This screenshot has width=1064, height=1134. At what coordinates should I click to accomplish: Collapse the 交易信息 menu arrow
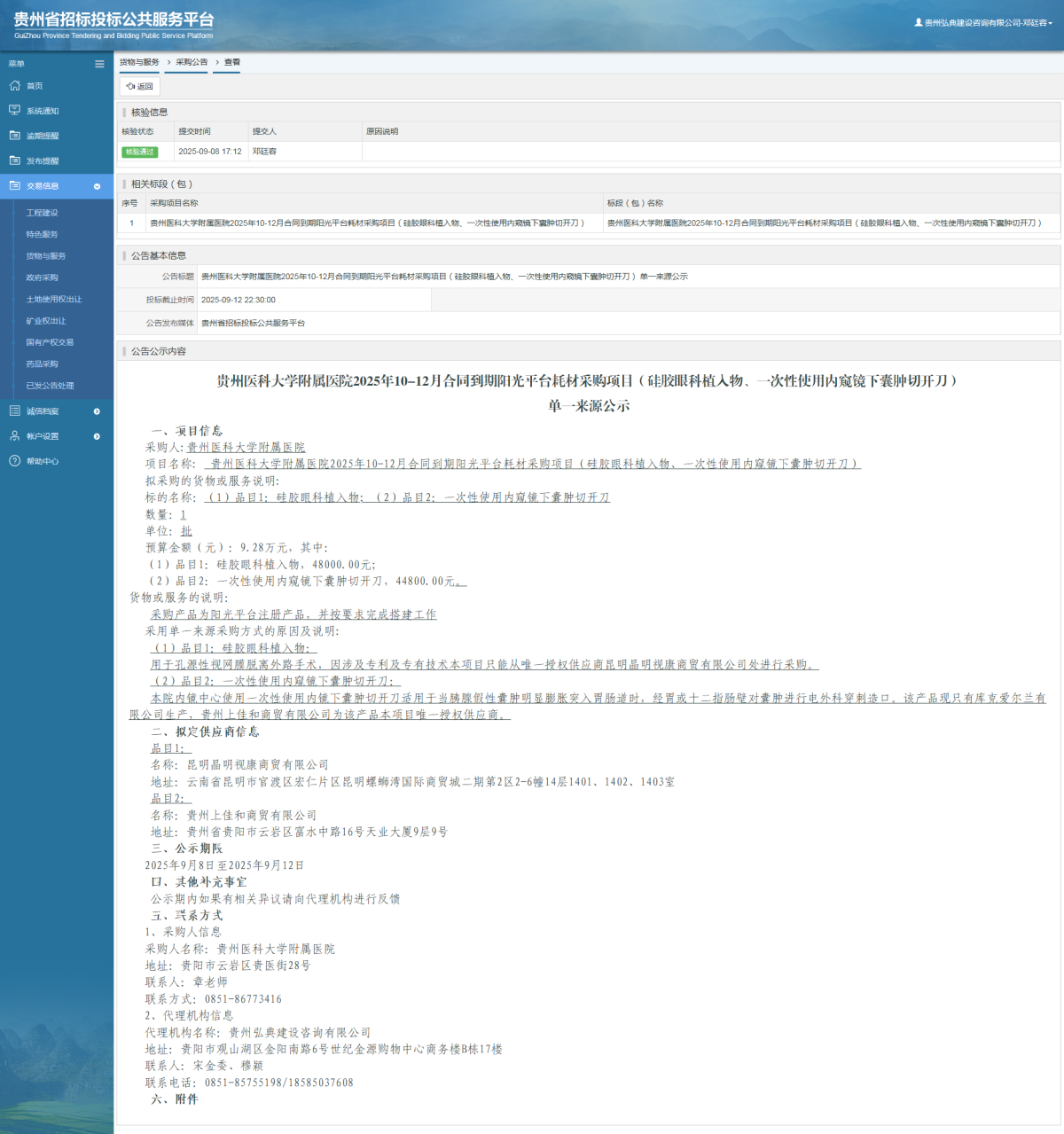(97, 186)
